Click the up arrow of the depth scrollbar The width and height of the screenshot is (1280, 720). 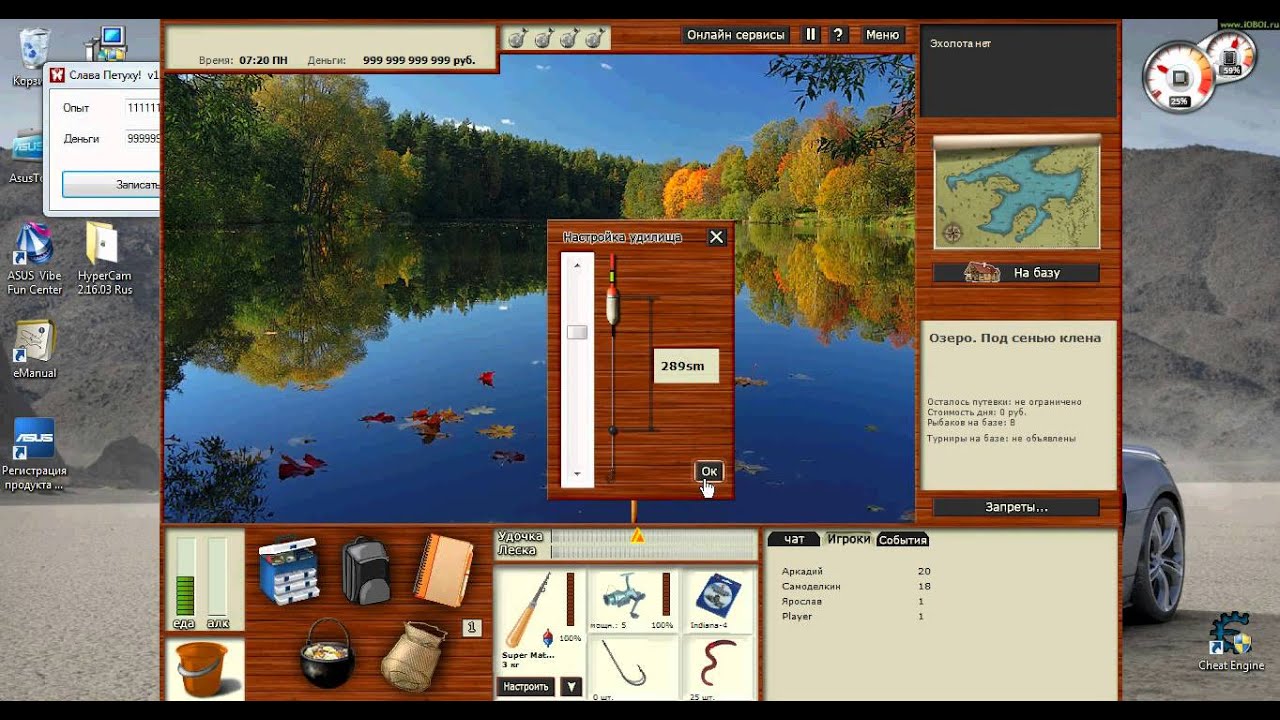click(x=577, y=265)
